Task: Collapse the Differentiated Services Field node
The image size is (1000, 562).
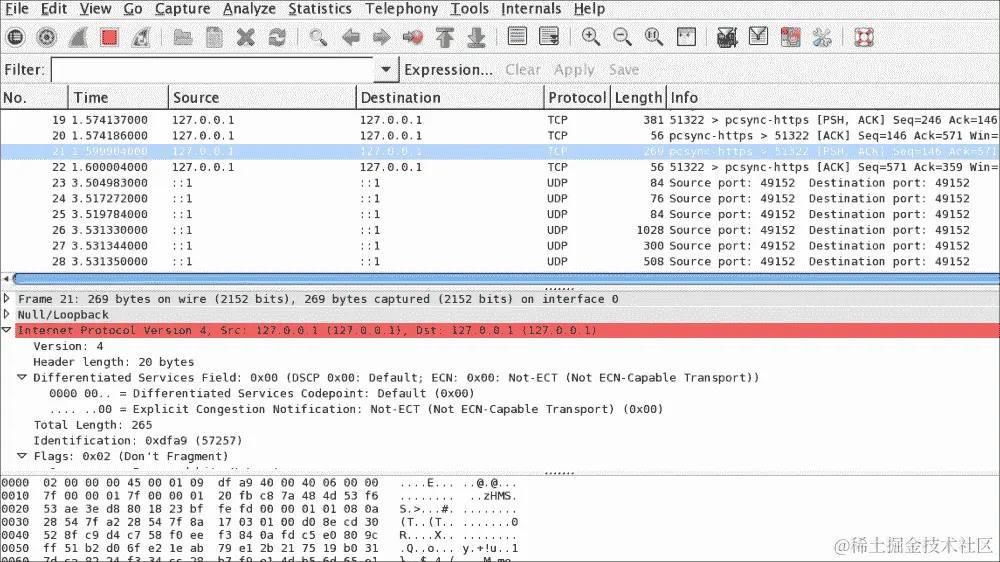Action: 22,377
